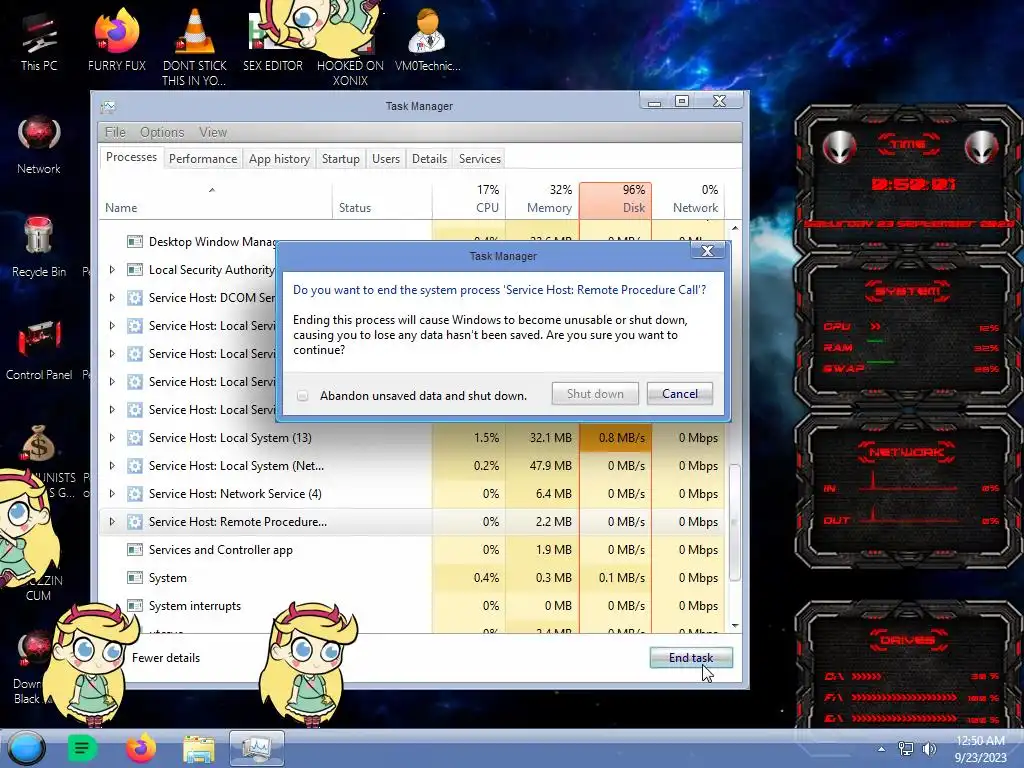The height and width of the screenshot is (768, 1024).
Task: Sort processes by Name column
Action: click(216, 200)
